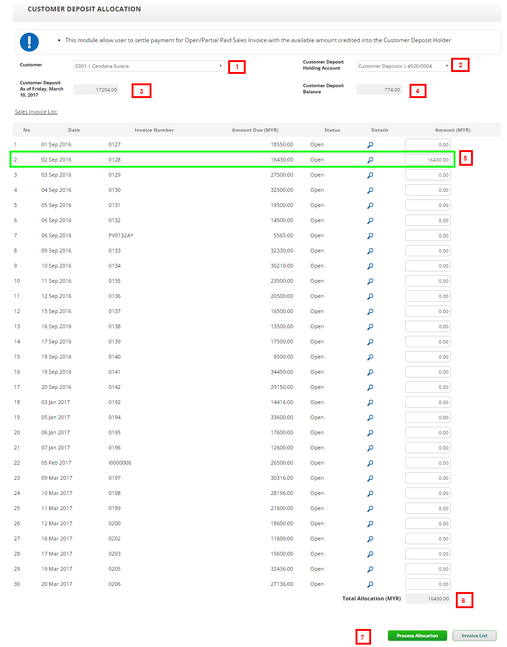
Task: Select the Total Allocation (MYR) field
Action: (x=428, y=599)
